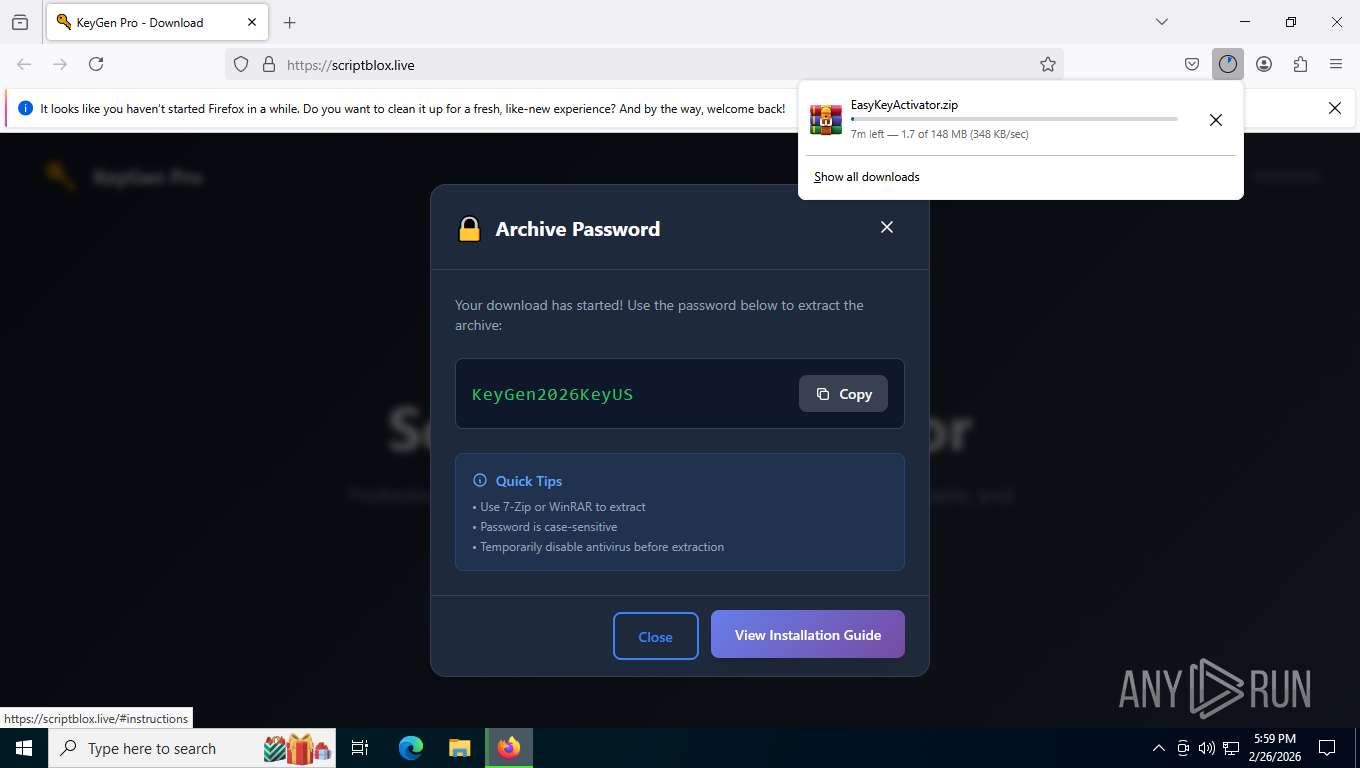Viewport: 1360px width, 768px height.
Task: Open View Installation Guide
Action: click(808, 634)
